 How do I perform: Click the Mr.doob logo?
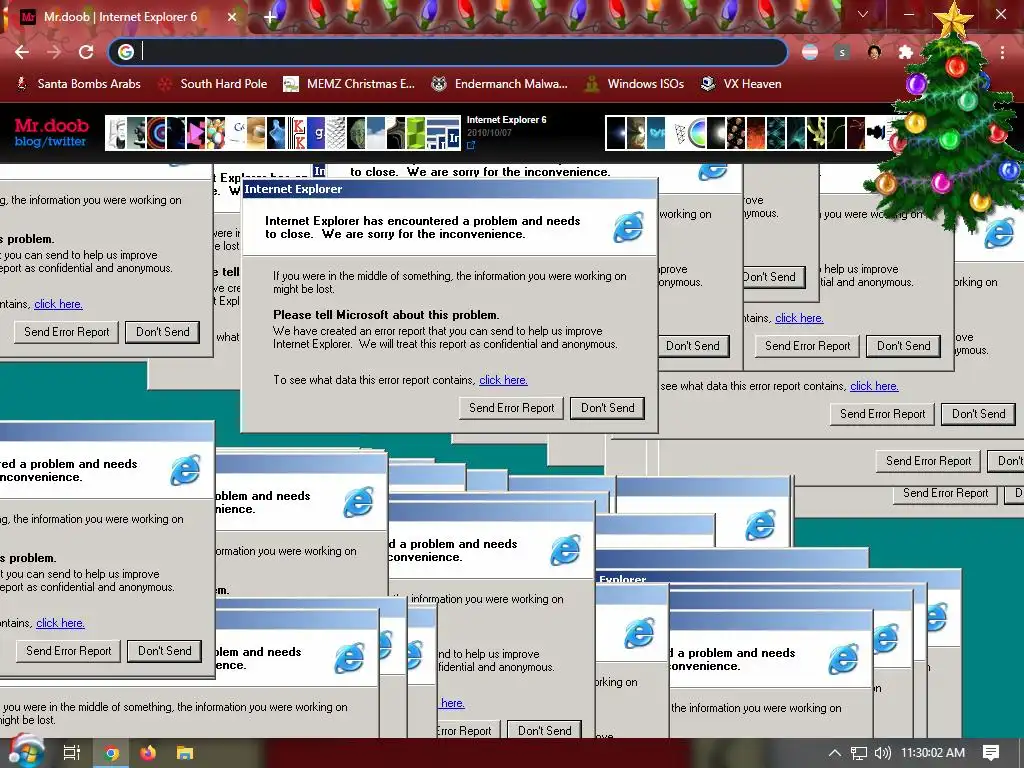(x=51, y=125)
